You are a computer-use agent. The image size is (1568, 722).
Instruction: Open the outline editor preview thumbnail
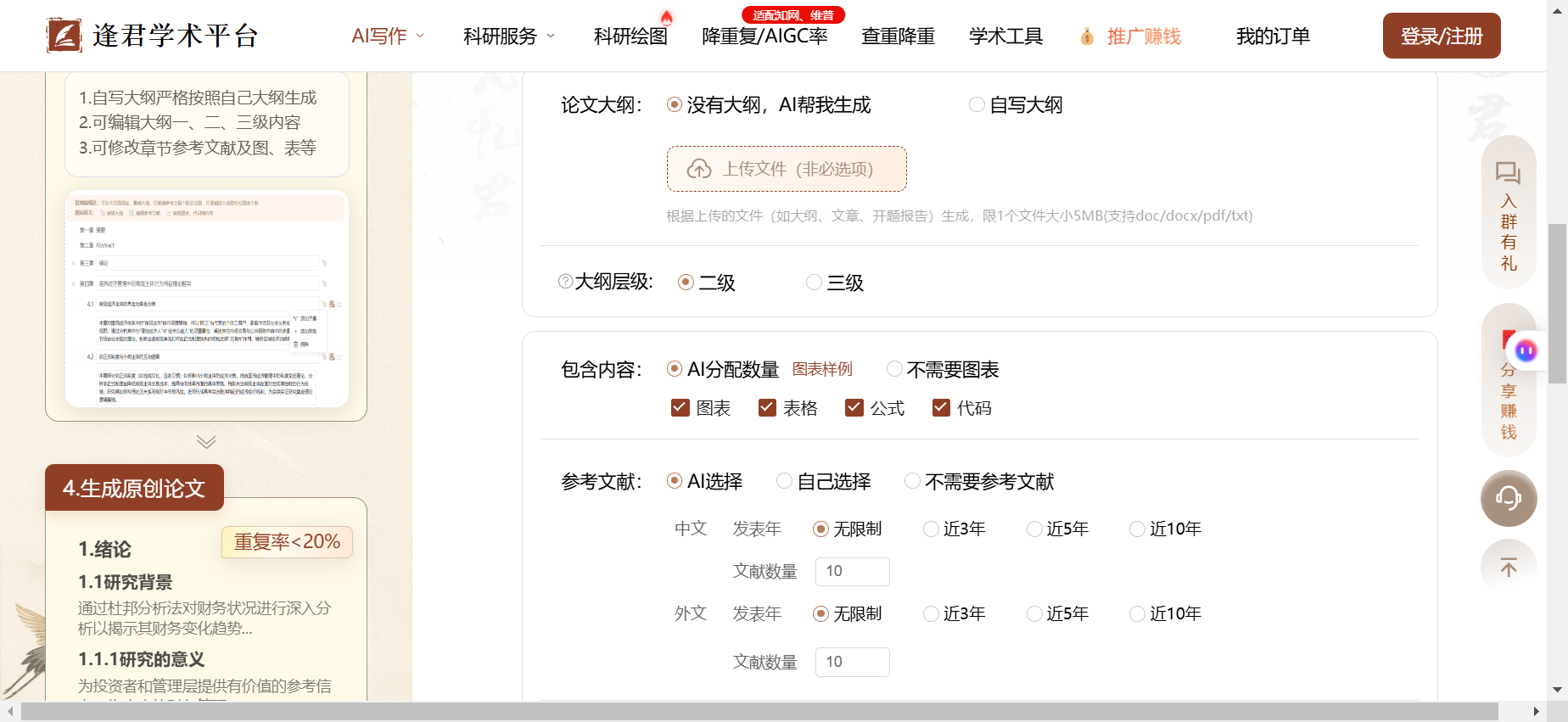click(207, 299)
